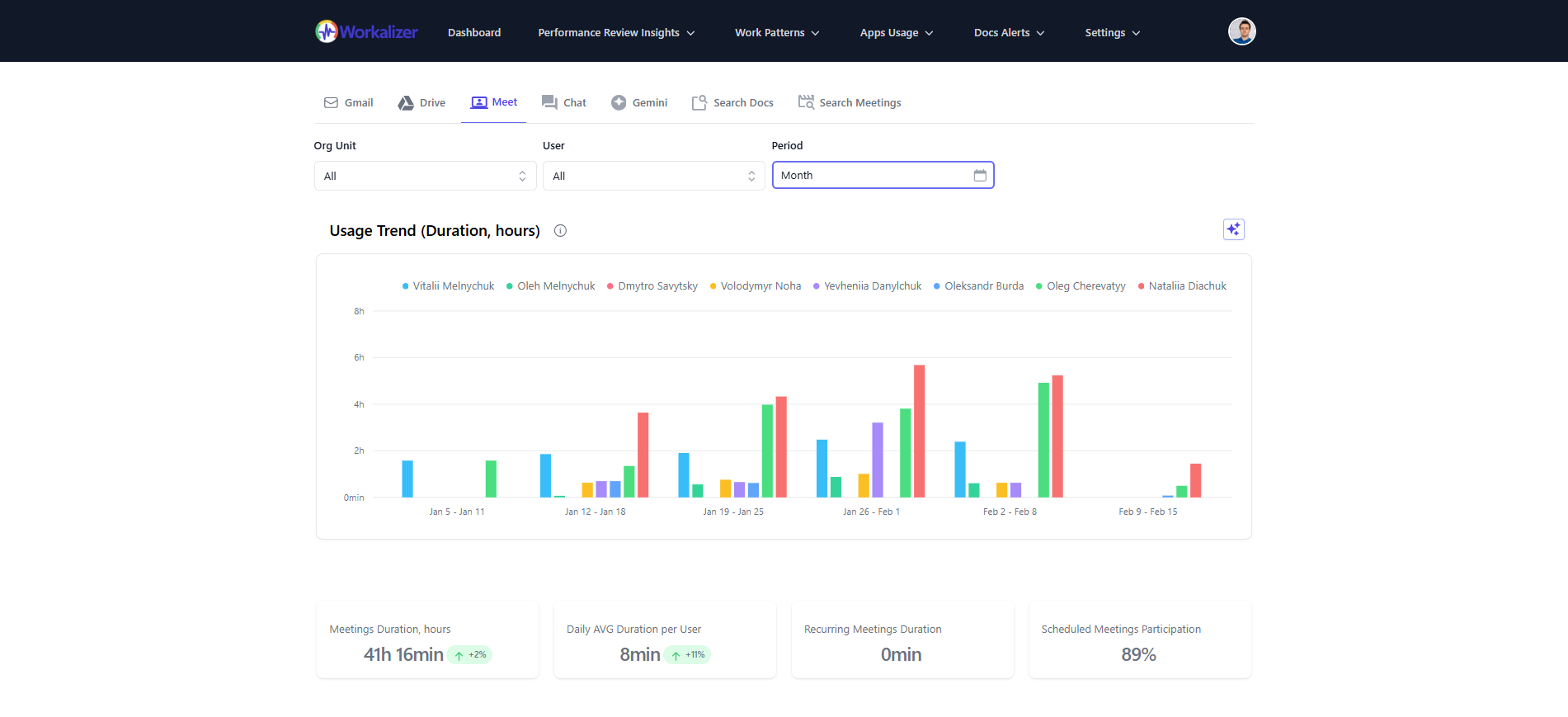This screenshot has width=1568, height=717.
Task: Expand the Work Patterns menu
Action: tap(777, 33)
